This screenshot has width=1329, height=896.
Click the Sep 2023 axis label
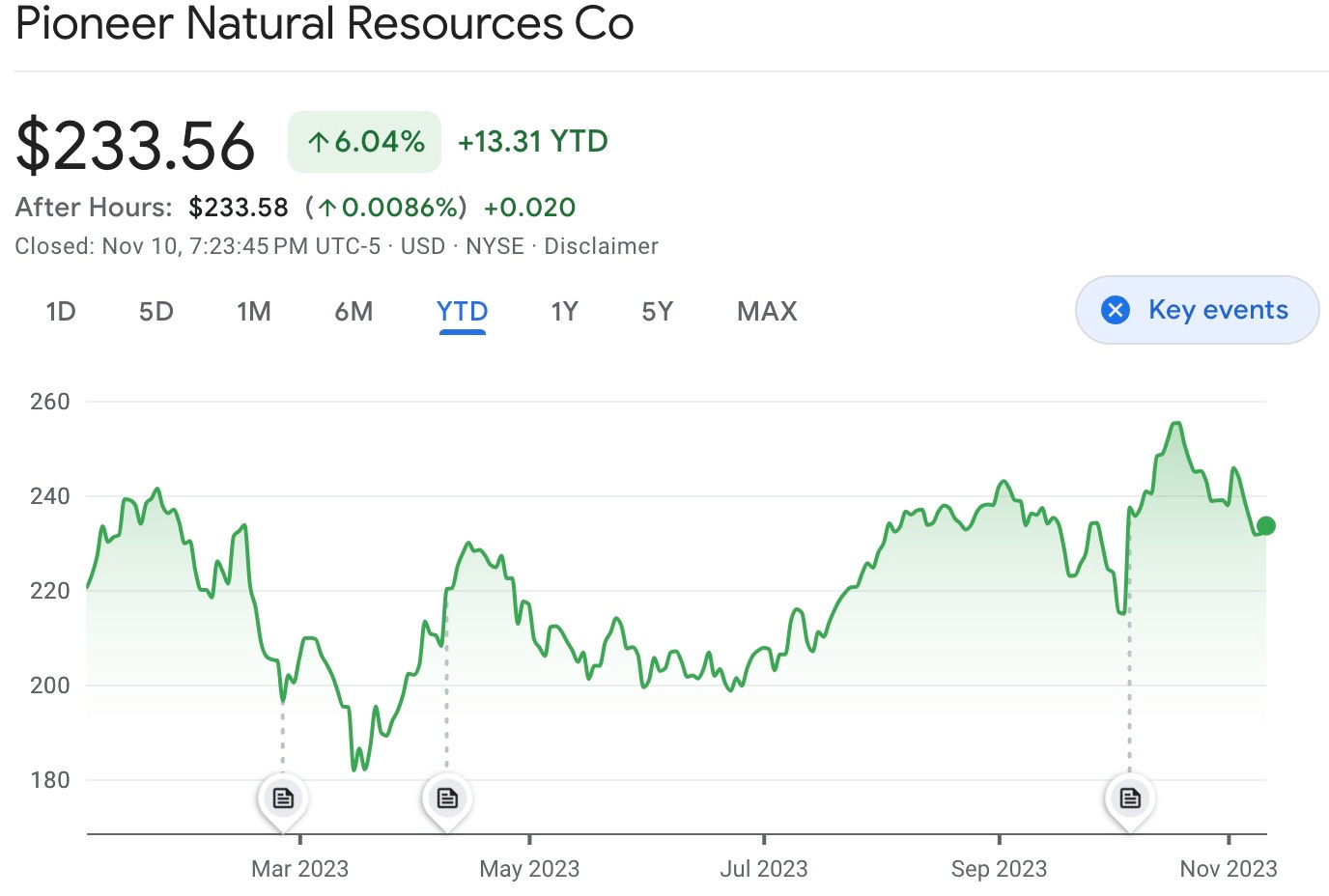(1000, 869)
